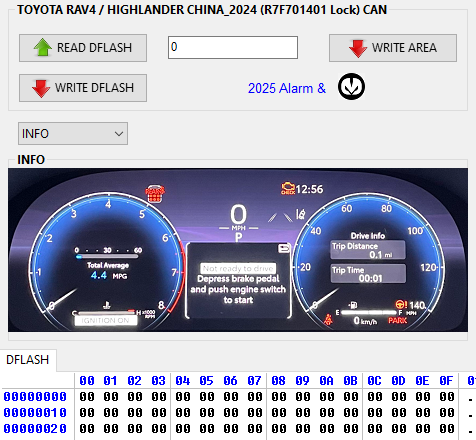This screenshot has height=440, width=476.
Task: Click the READ DFLASH button
Action: 83,48
